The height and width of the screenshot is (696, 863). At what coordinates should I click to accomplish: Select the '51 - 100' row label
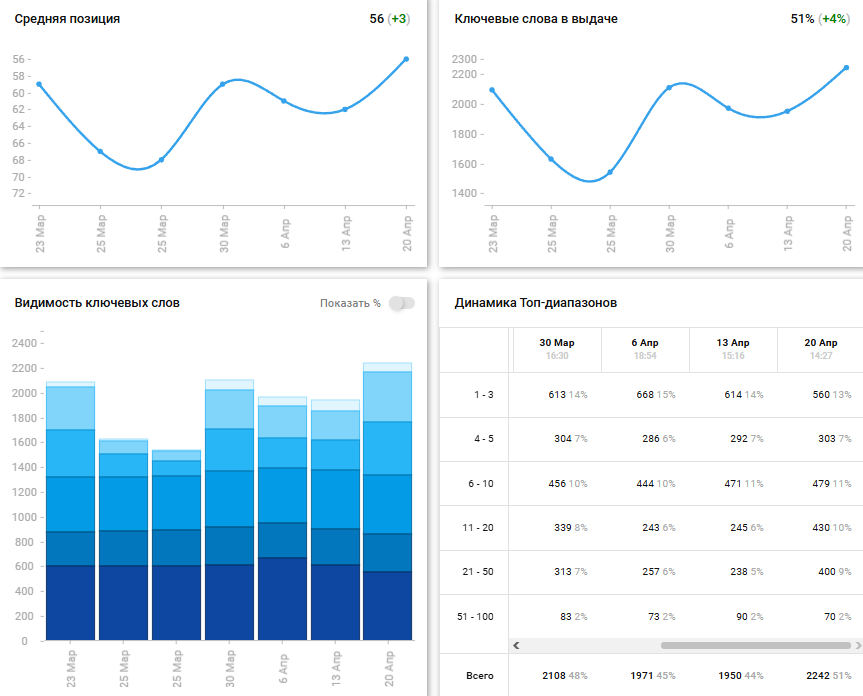coord(475,617)
